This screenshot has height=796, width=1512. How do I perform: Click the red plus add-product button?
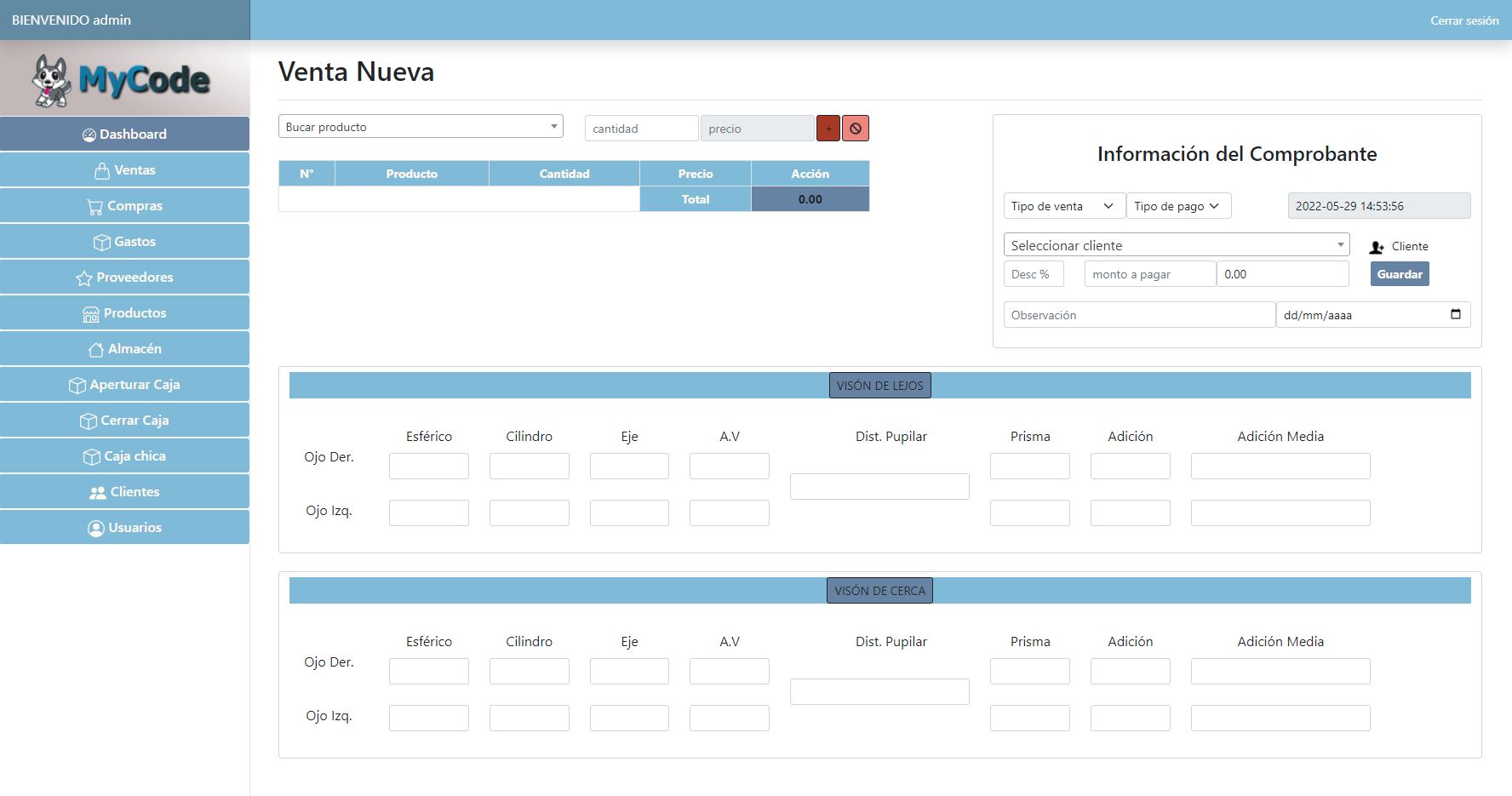click(828, 129)
